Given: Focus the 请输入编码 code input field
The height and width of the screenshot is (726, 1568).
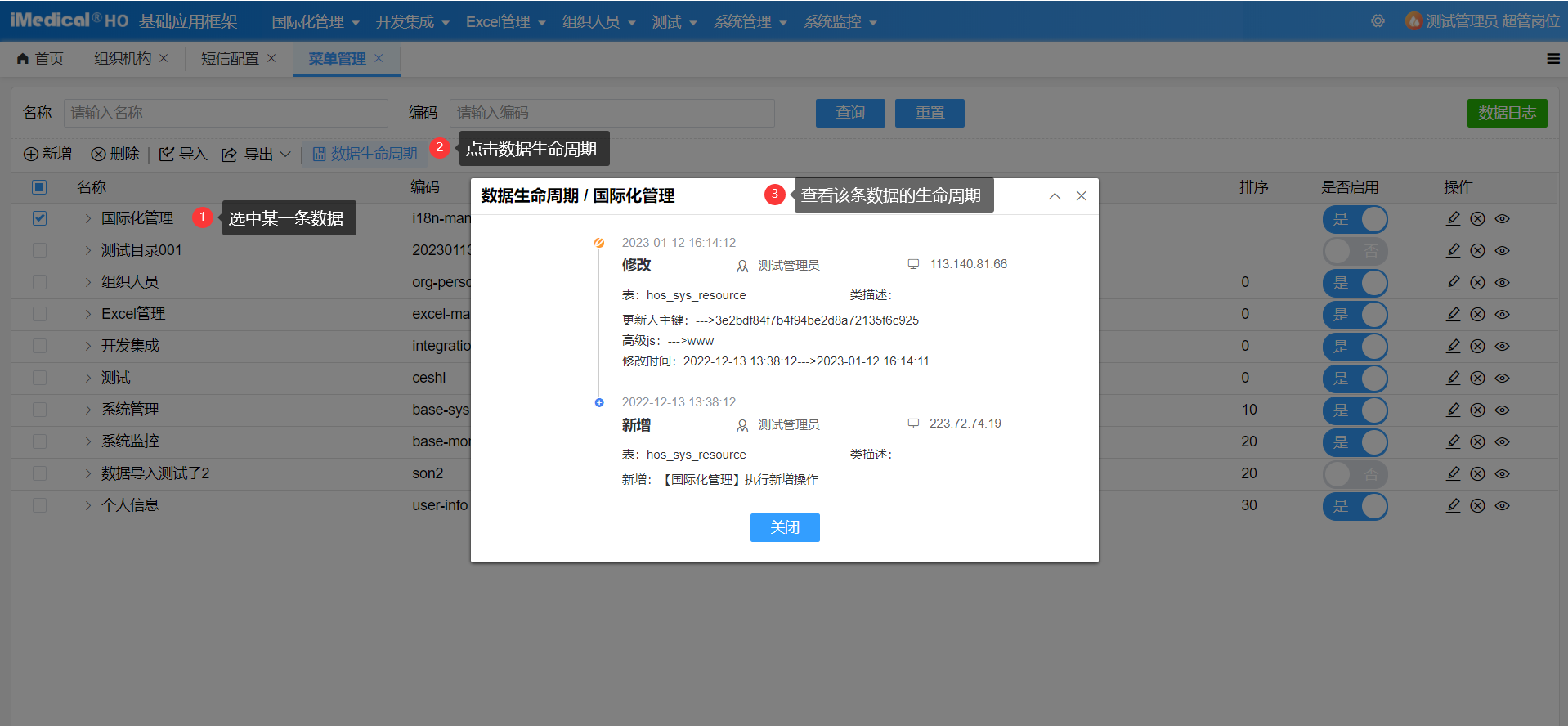Looking at the screenshot, I should [612, 113].
